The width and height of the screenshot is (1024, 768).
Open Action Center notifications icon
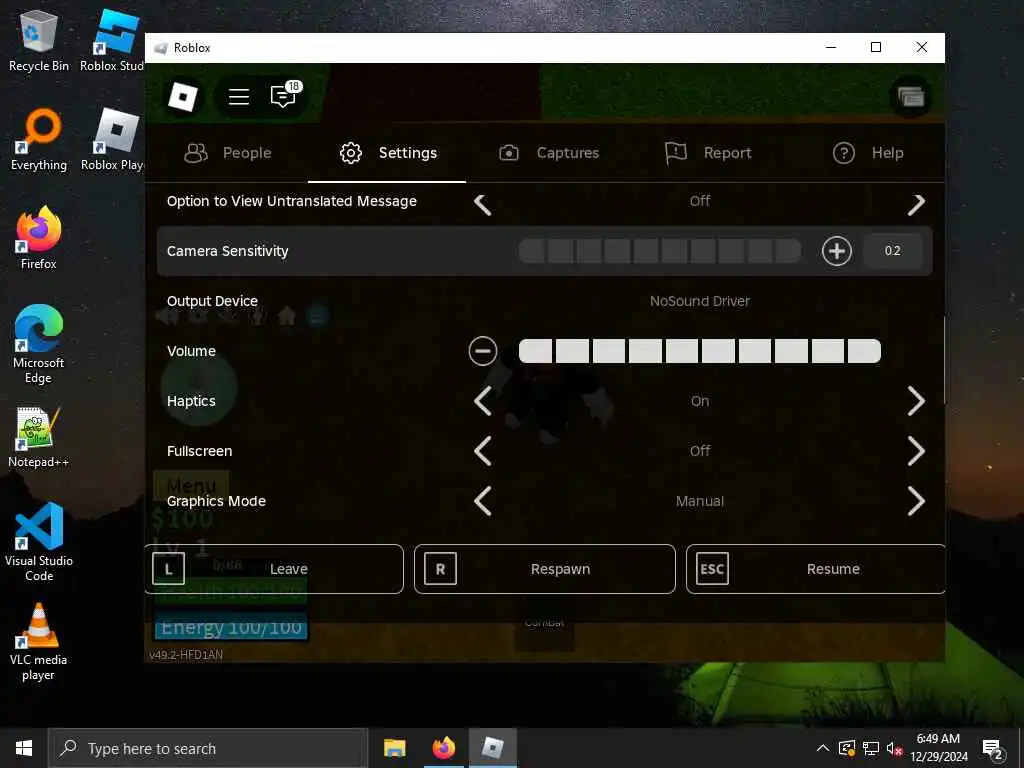[x=993, y=748]
